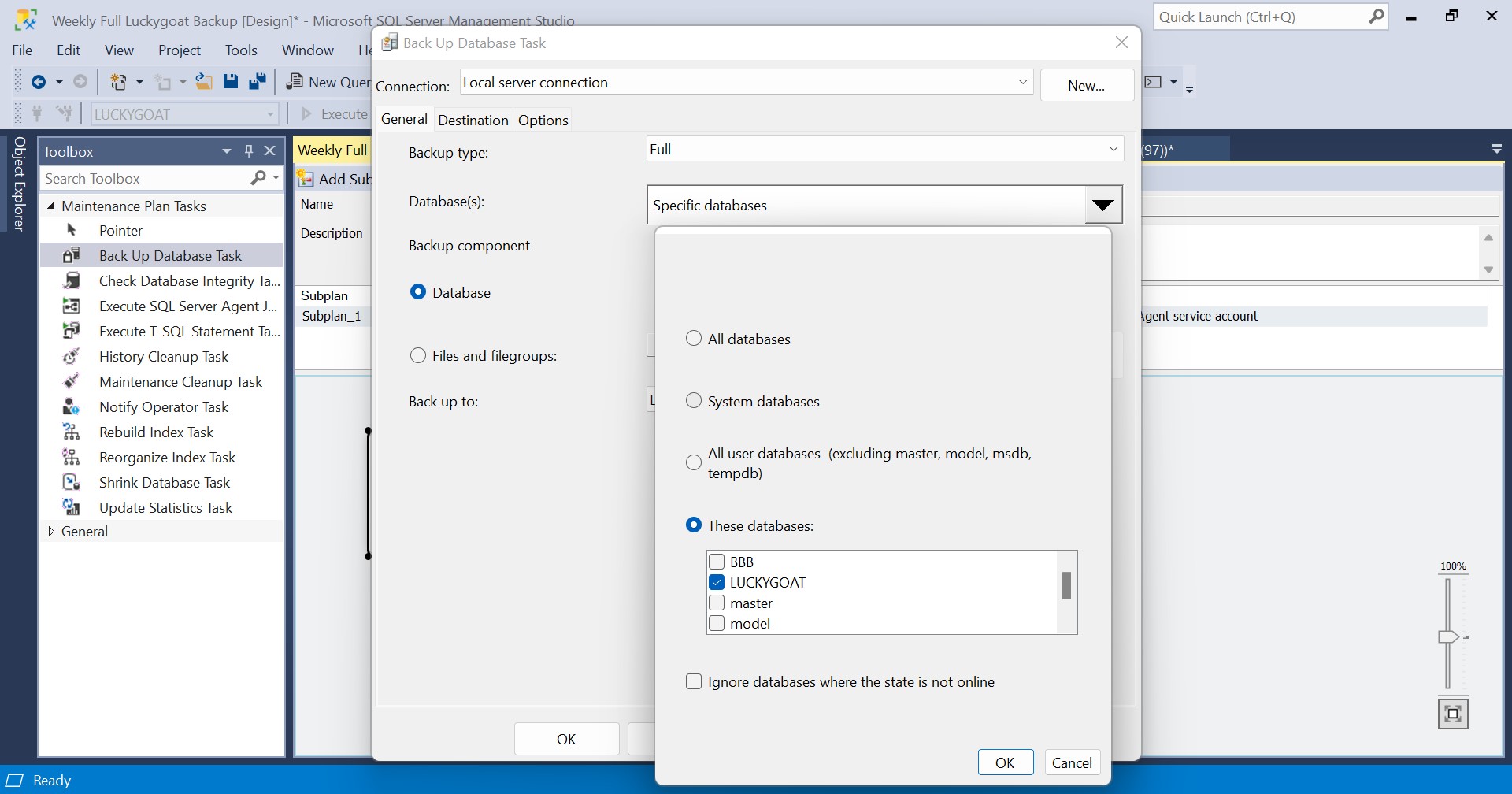Click the Save All toolbar icon
The width and height of the screenshot is (1512, 794).
pyautogui.click(x=257, y=82)
